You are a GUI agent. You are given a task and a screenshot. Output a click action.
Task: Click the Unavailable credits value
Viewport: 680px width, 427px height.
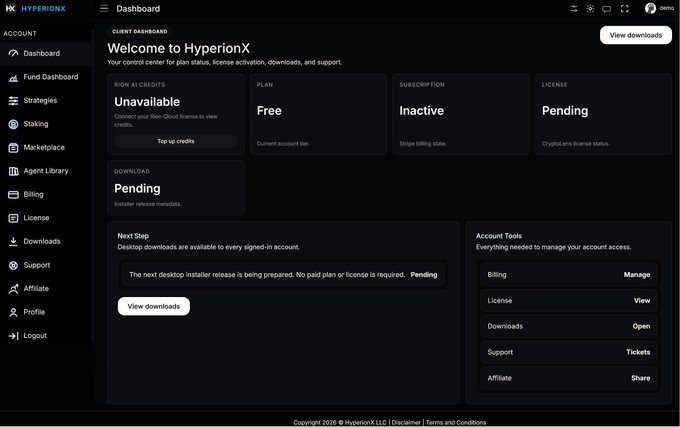click(x=147, y=102)
